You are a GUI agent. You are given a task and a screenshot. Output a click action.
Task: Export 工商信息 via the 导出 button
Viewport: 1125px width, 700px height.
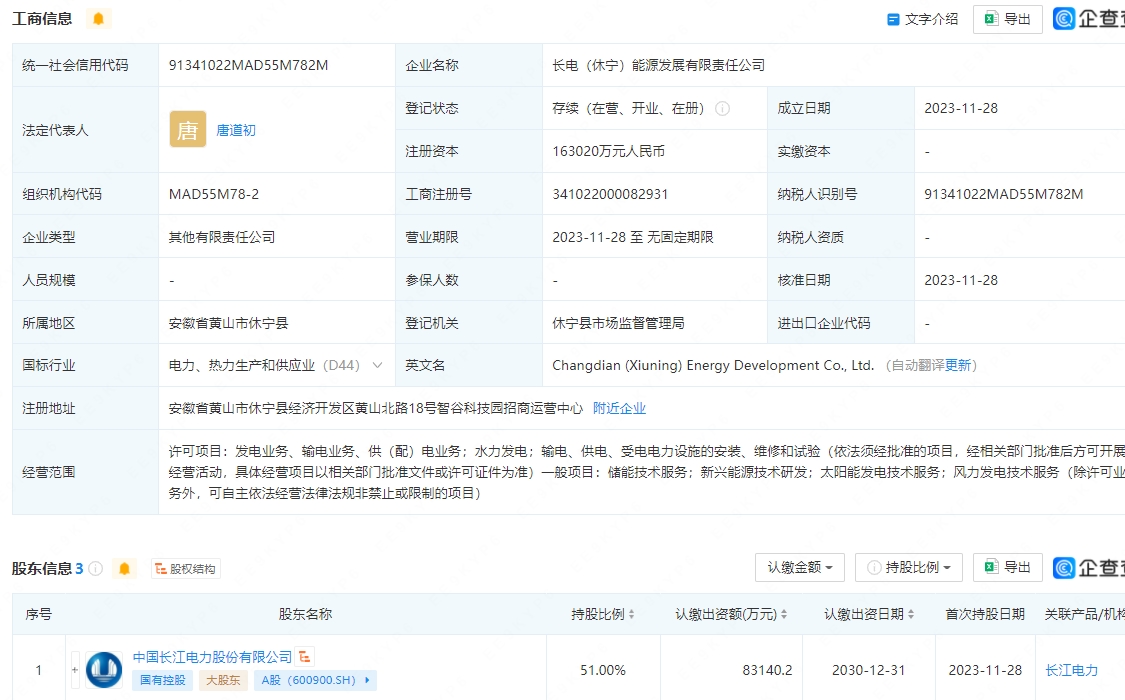tap(1007, 19)
